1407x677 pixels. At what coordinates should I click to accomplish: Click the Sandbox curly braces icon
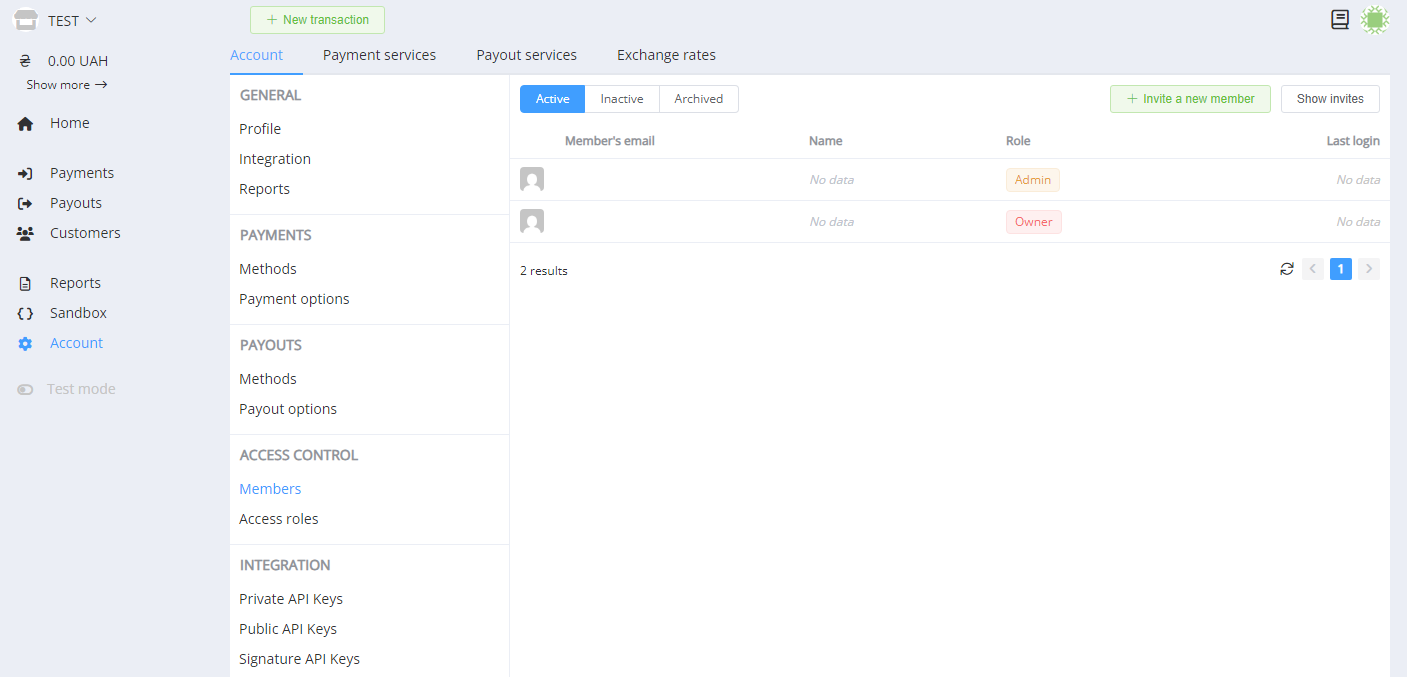[26, 314]
